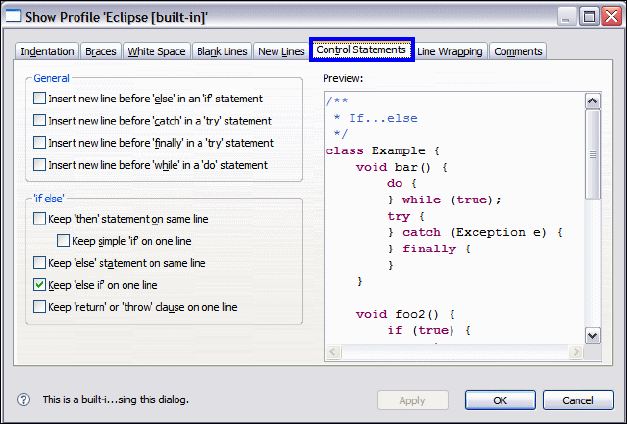The height and width of the screenshot is (424, 627).
Task: Select the New Lines tab
Action: point(281,51)
